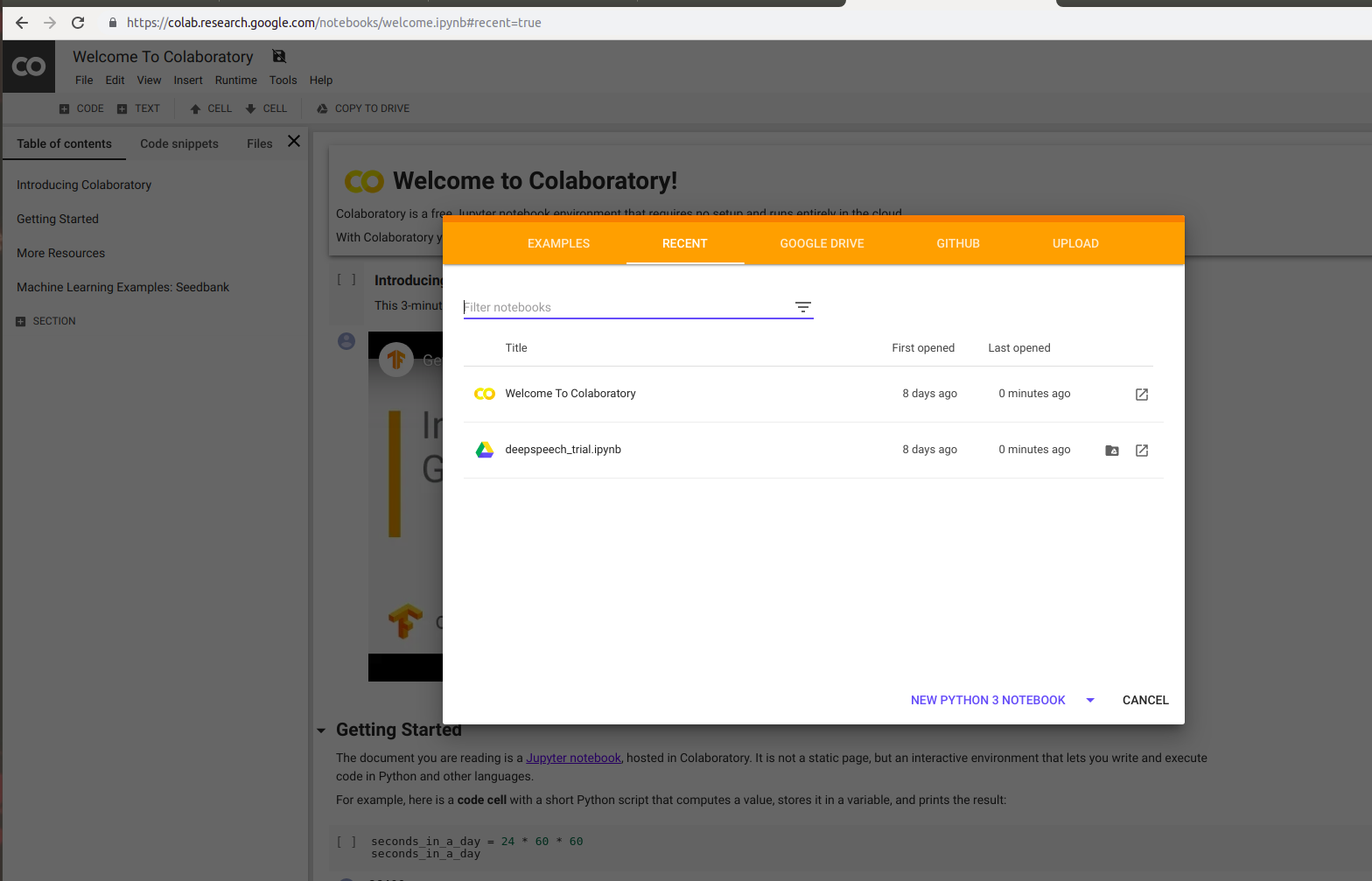Open the deepspeech_trial.ipynb notebook title
This screenshot has width=1372, height=881.
[563, 450]
